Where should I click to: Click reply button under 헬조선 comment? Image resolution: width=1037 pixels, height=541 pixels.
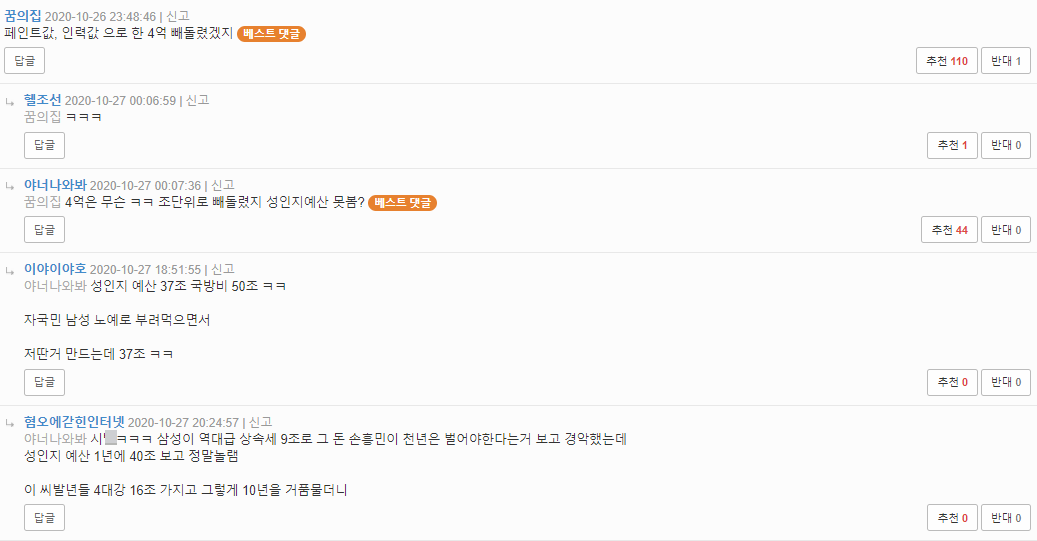pyautogui.click(x=44, y=145)
